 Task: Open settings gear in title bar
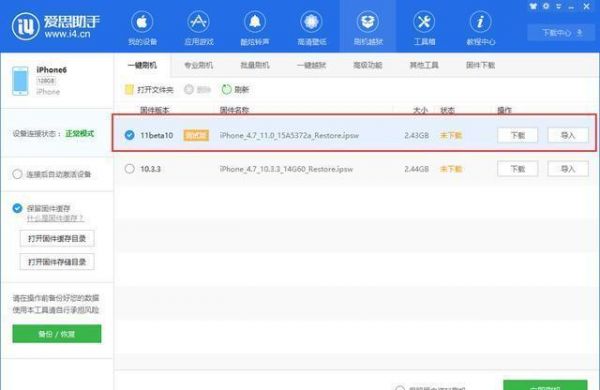click(x=546, y=6)
